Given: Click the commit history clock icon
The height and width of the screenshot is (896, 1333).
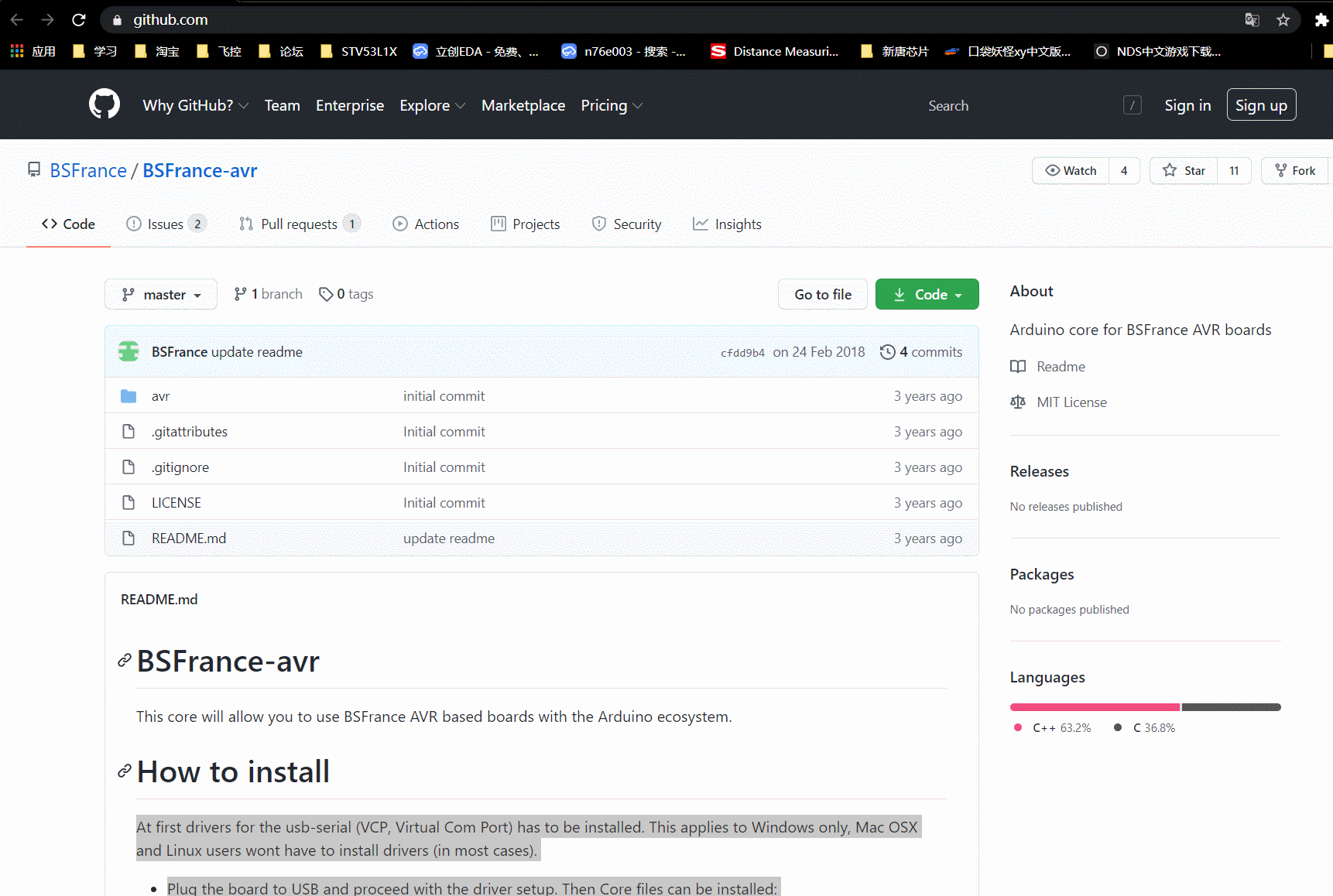Looking at the screenshot, I should click(x=887, y=352).
